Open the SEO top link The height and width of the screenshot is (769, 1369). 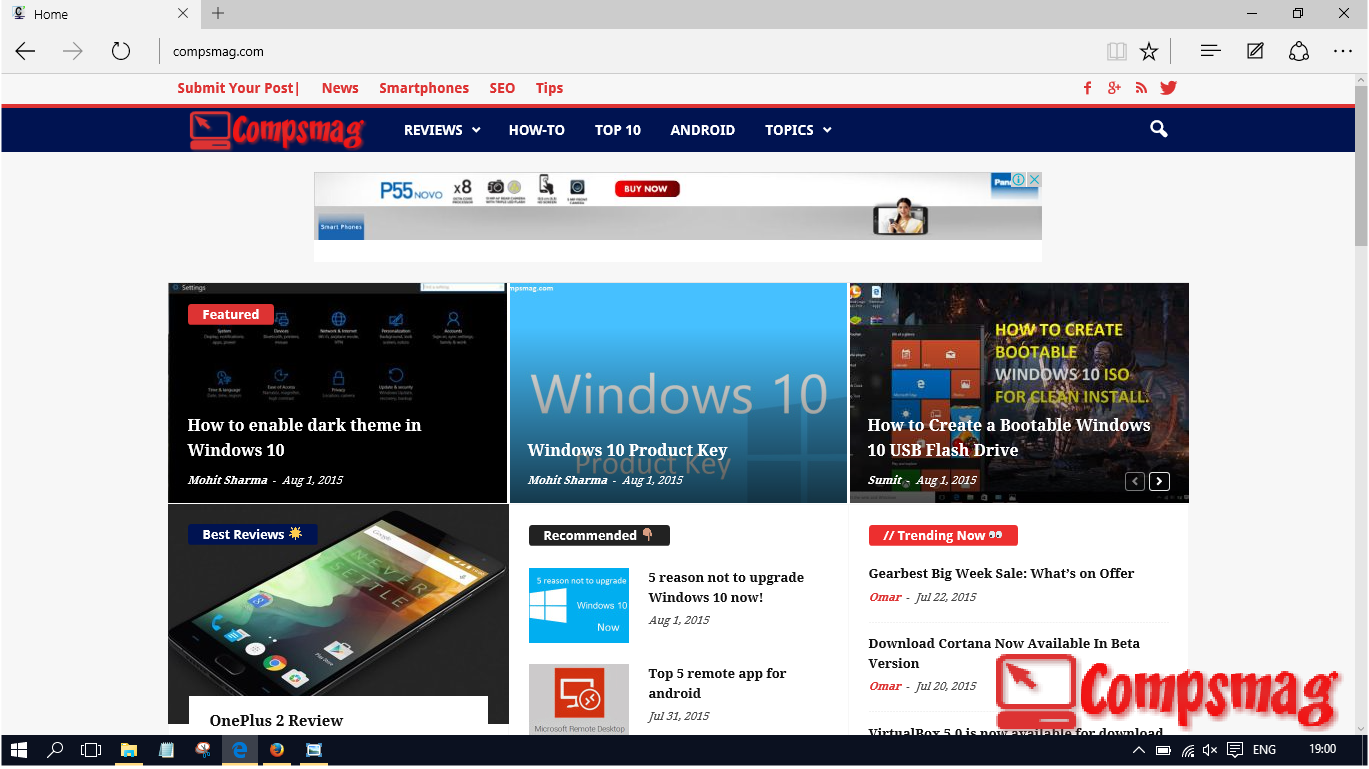point(502,88)
